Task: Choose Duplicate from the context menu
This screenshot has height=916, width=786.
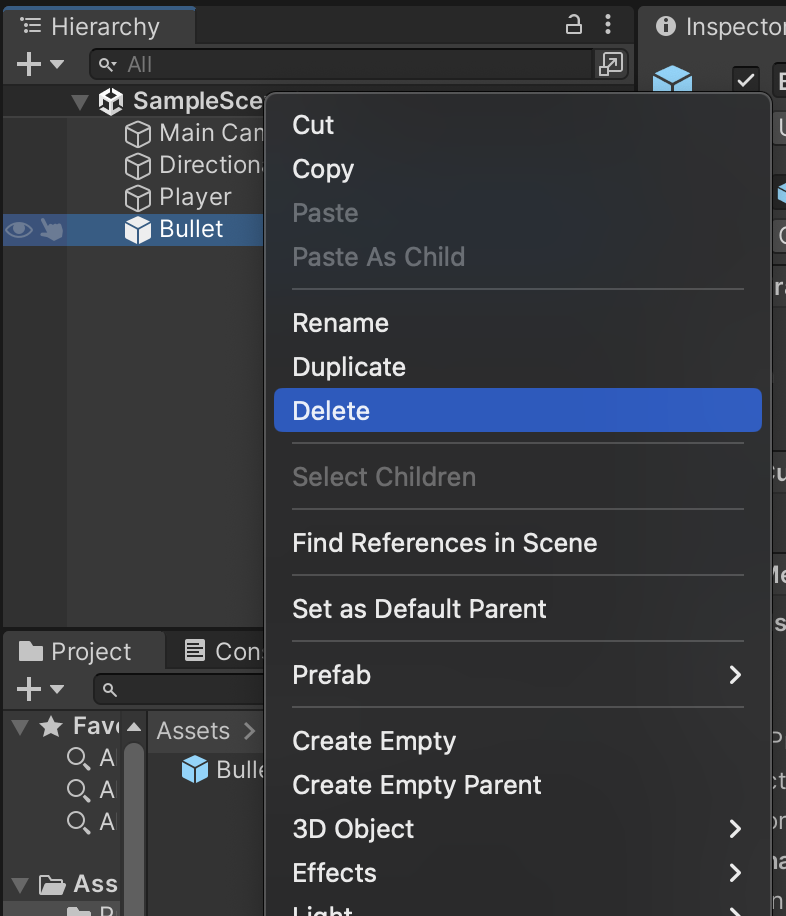Action: 349,367
